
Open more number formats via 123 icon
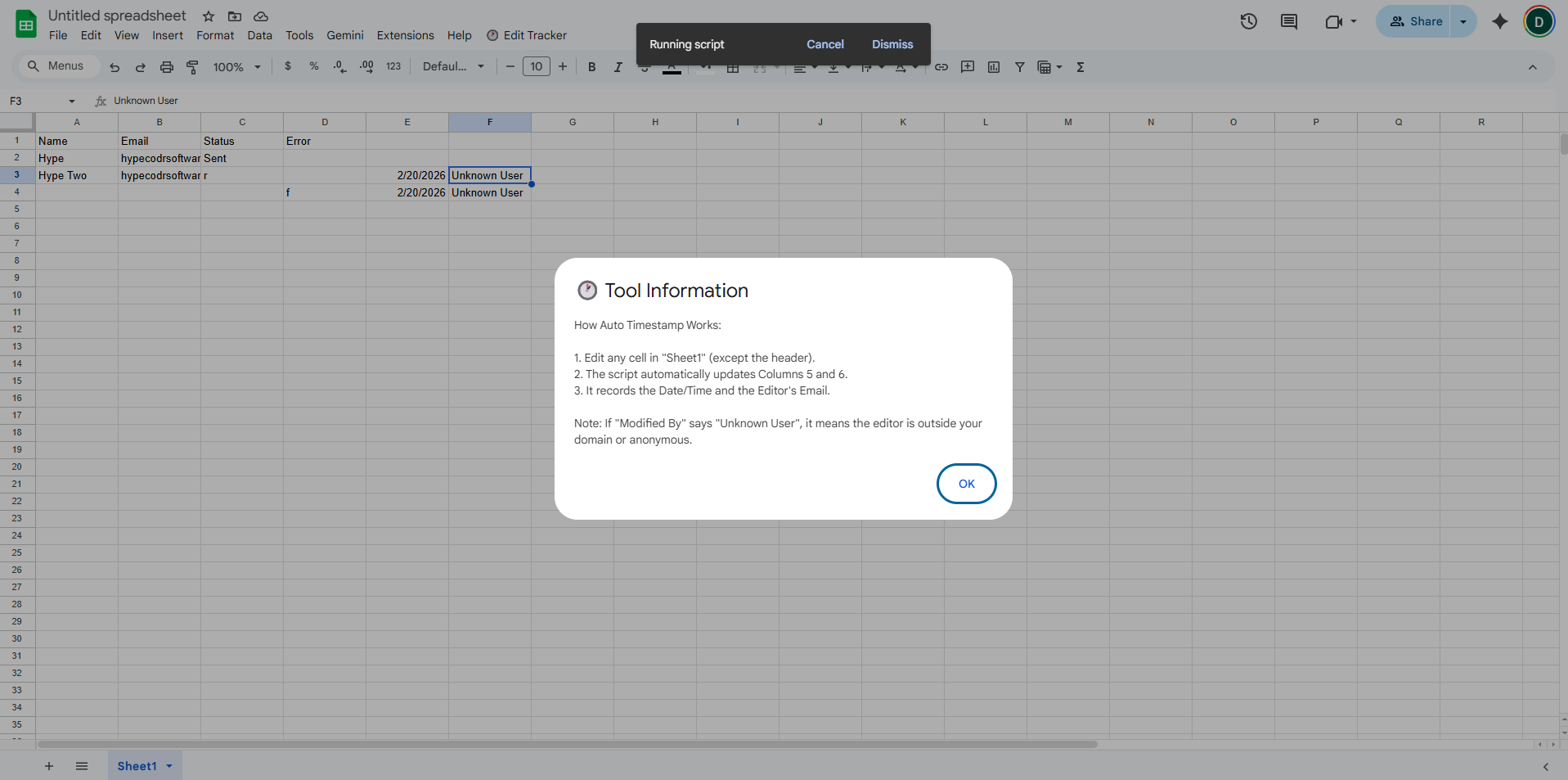click(x=393, y=66)
